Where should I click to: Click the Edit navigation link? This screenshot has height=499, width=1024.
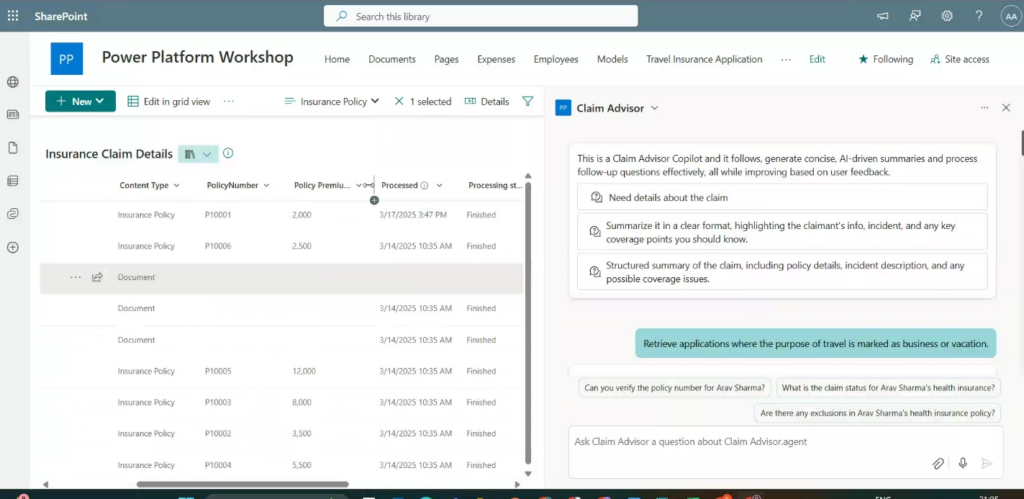pos(817,59)
